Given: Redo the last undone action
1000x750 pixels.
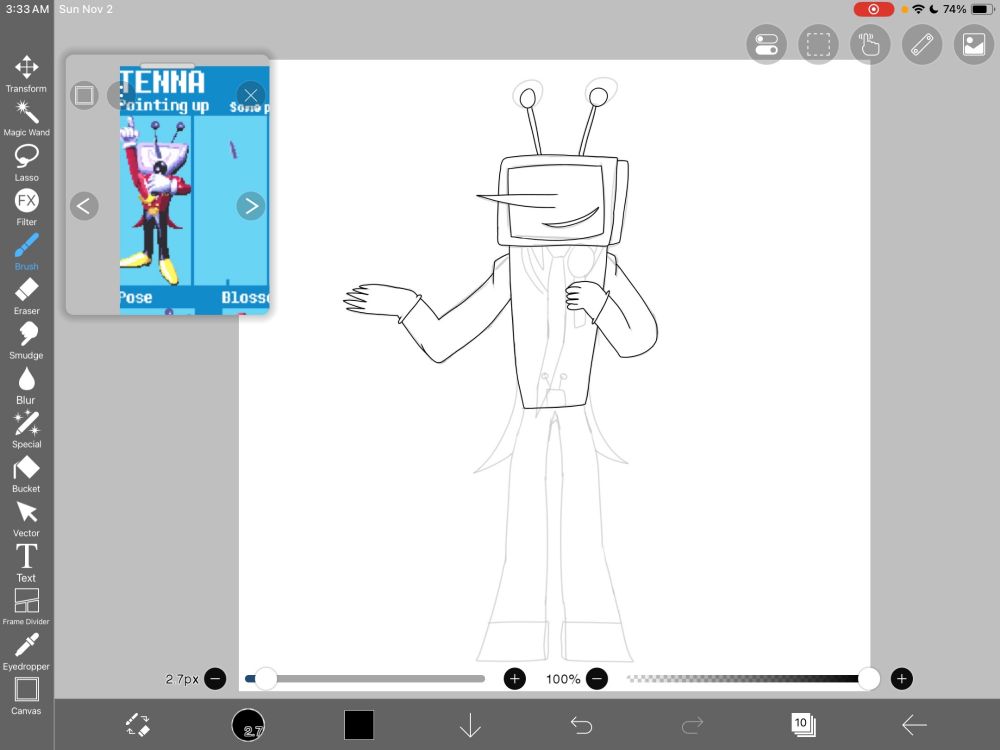Looking at the screenshot, I should point(692,725).
